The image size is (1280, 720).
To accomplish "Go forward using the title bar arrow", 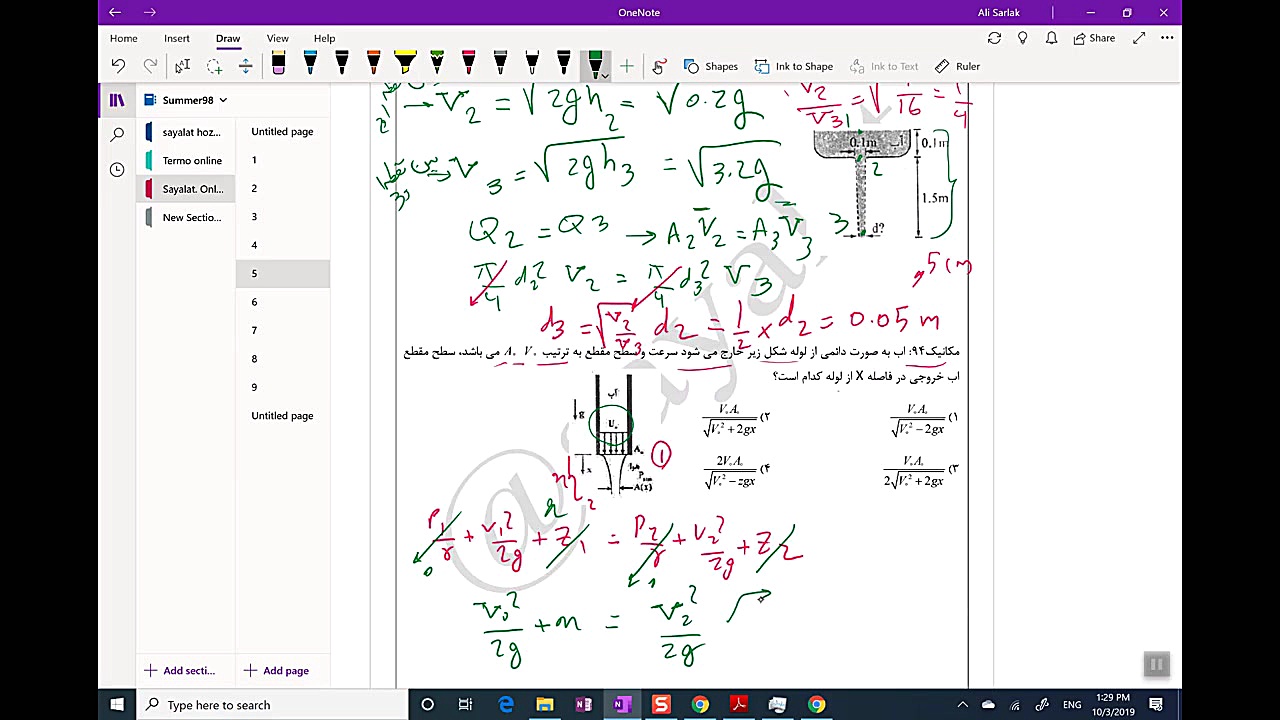I will pos(150,12).
